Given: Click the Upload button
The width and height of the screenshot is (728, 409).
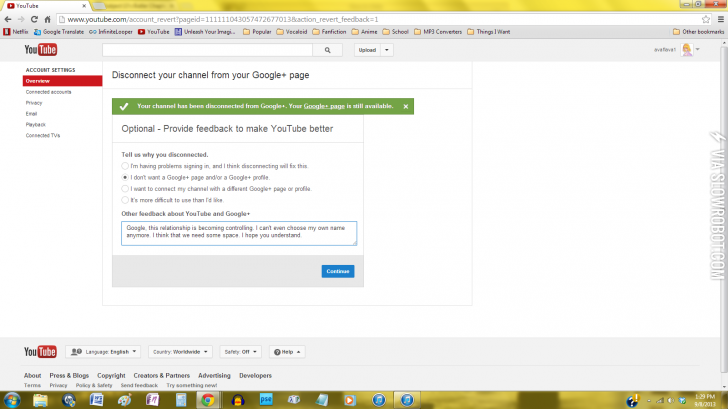Looking at the screenshot, I should pos(367,50).
